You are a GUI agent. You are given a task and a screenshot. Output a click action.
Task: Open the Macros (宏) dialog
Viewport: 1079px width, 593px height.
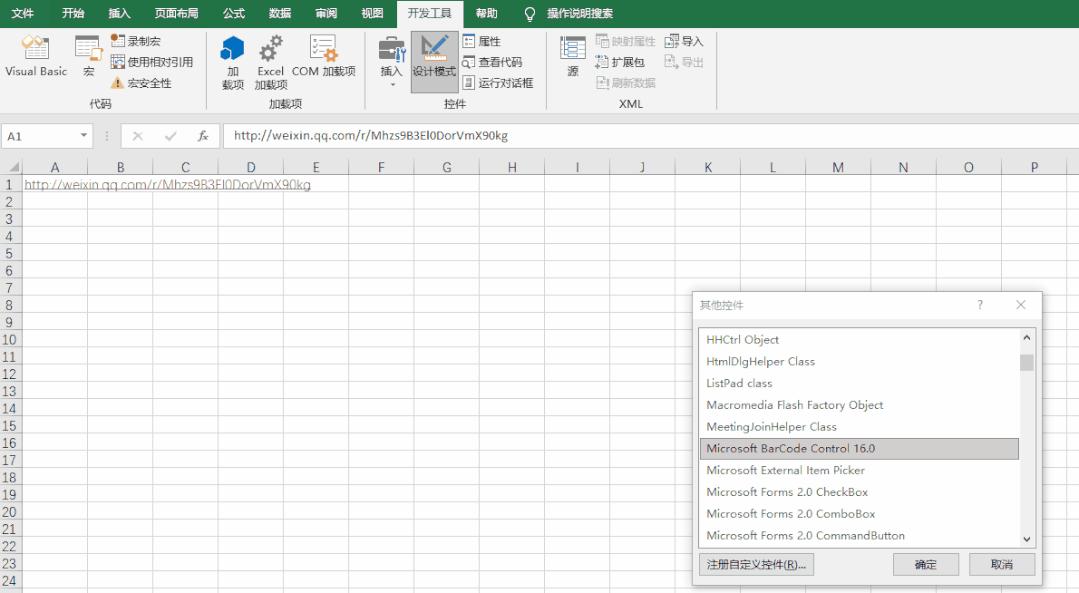tap(89, 56)
